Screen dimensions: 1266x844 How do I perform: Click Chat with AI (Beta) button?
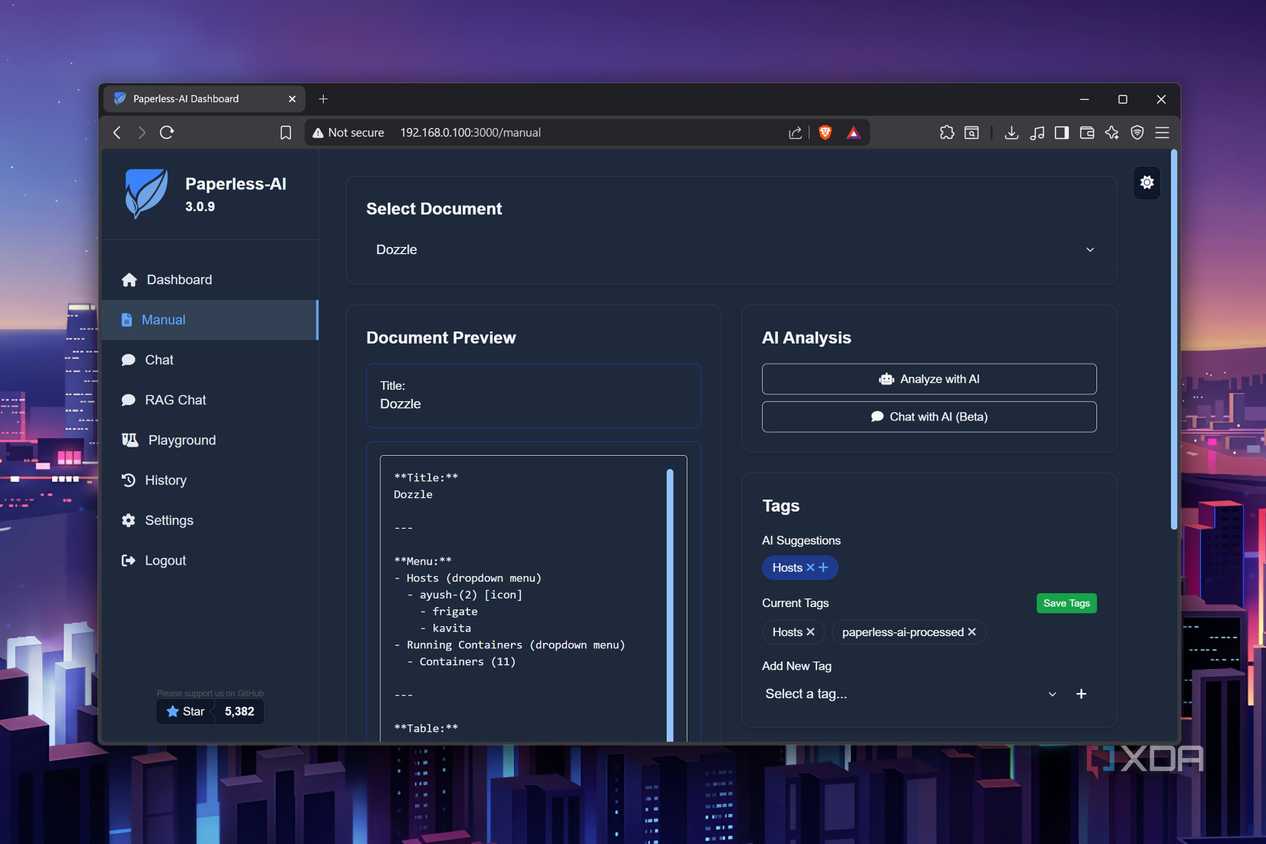point(929,416)
